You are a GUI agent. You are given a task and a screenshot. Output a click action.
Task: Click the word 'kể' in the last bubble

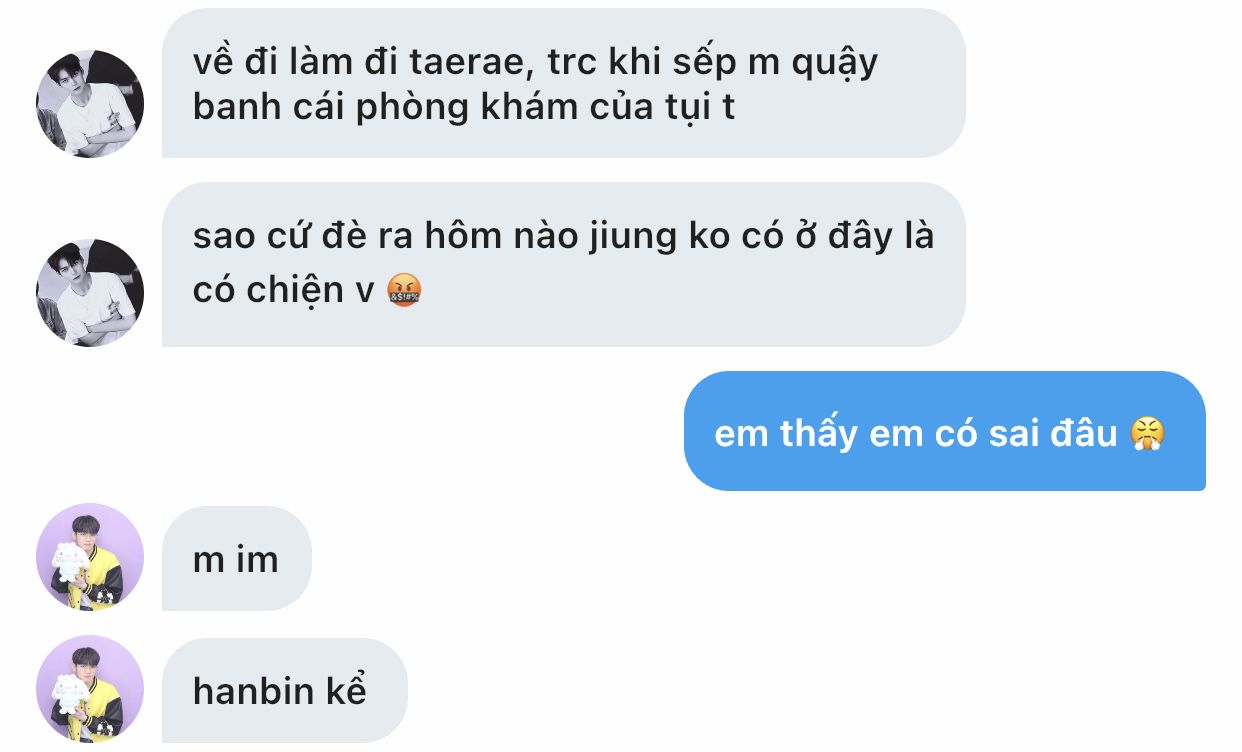click(346, 690)
